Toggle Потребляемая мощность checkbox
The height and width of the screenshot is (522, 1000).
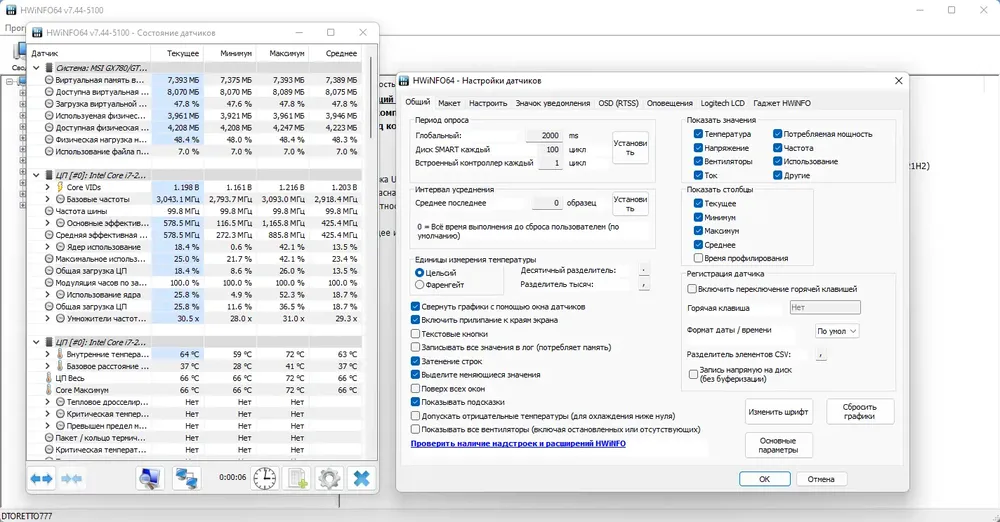(777, 134)
